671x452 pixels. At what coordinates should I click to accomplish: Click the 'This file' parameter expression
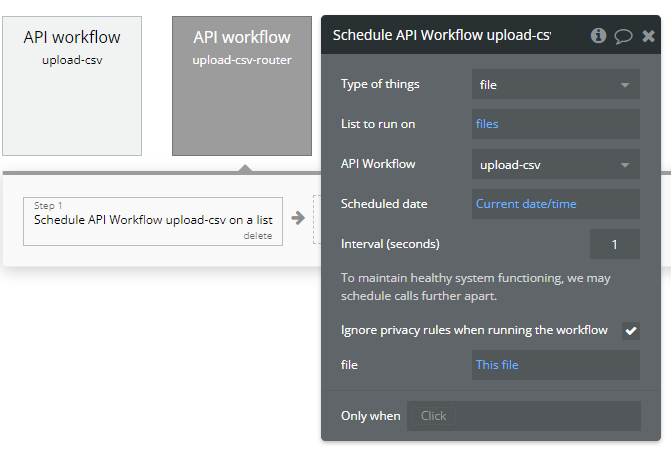click(x=497, y=365)
